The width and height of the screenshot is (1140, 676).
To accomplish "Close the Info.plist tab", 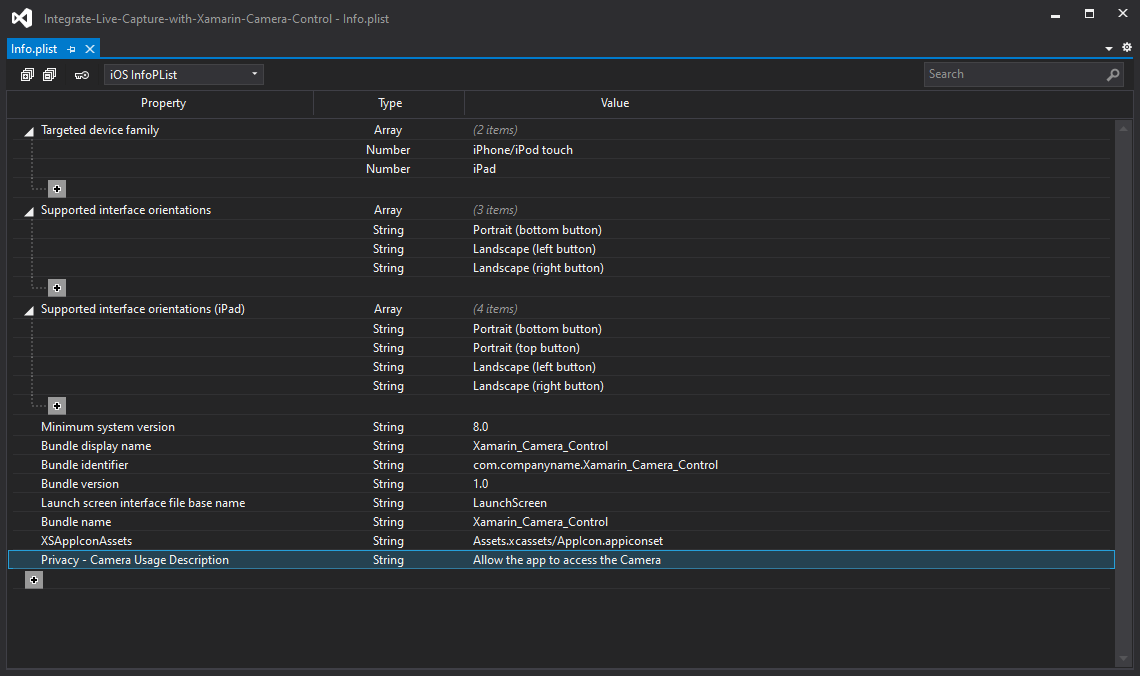I will click(90, 49).
